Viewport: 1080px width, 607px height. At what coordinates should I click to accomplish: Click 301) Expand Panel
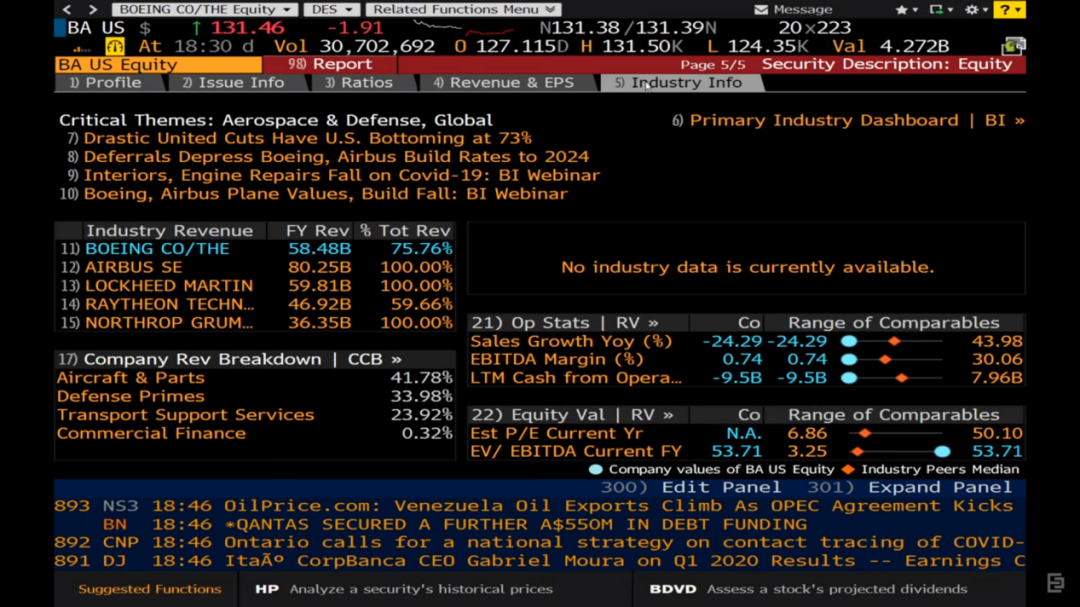tap(909, 488)
